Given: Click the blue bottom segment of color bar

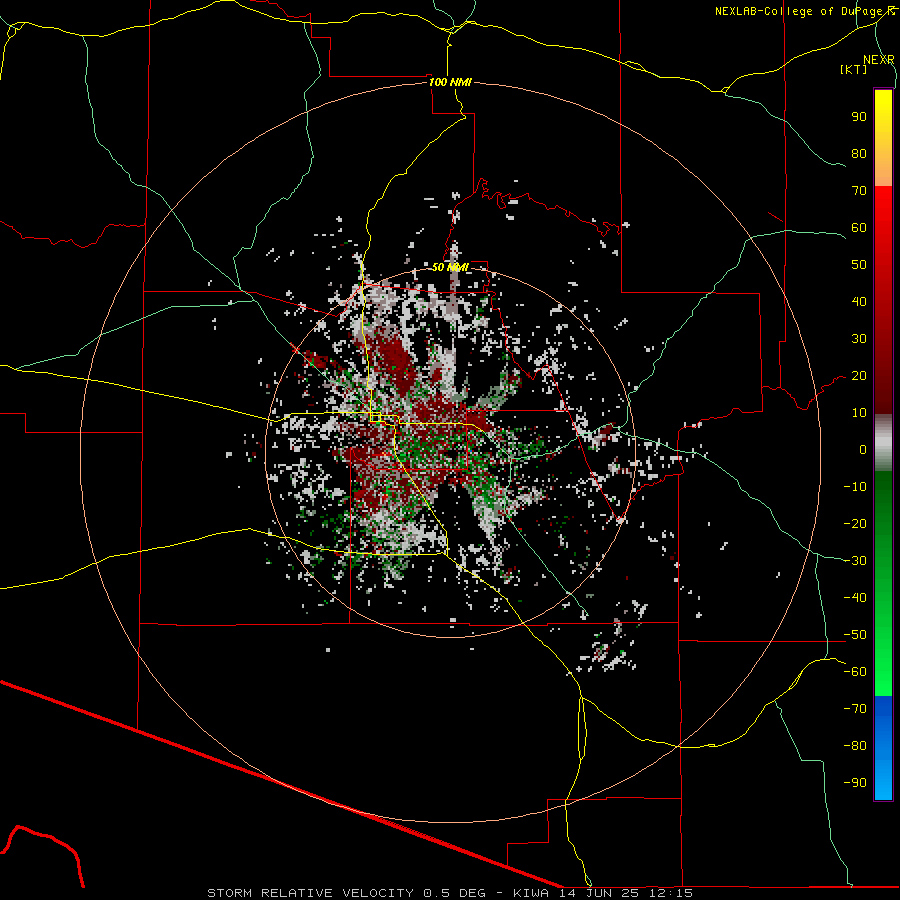Looking at the screenshot, I should coord(883,748).
